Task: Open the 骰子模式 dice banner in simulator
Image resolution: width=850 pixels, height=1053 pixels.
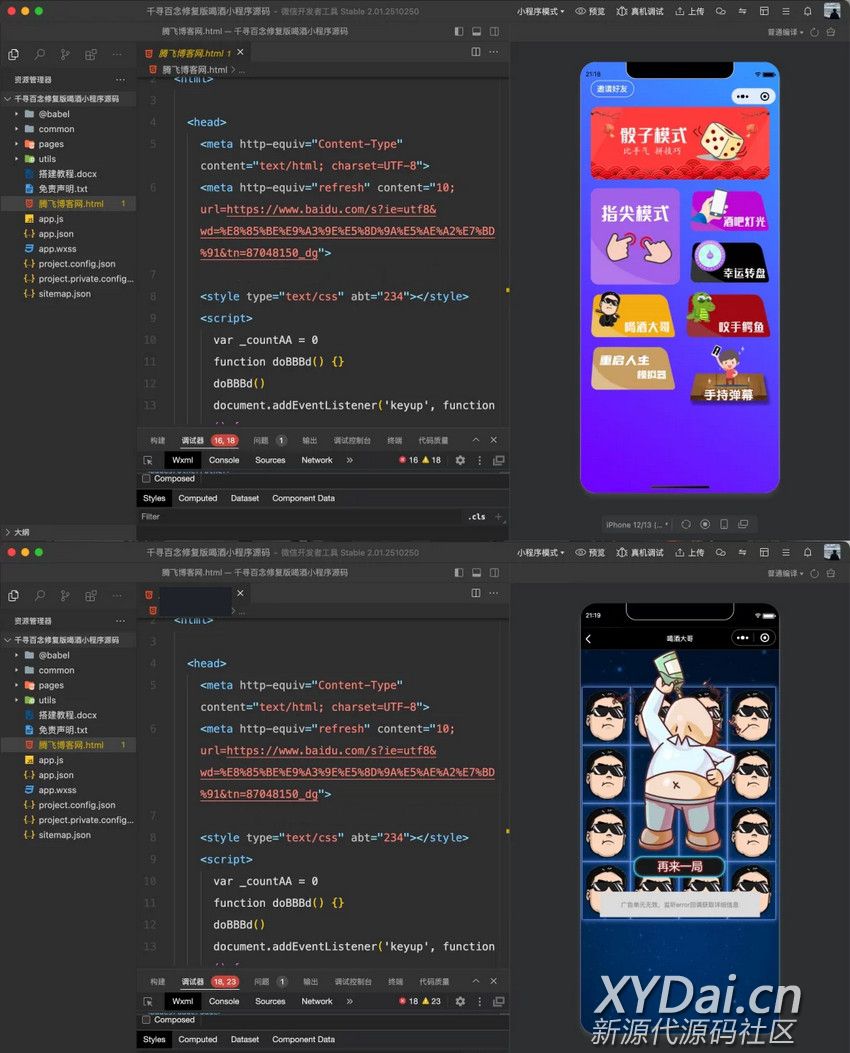Action: [x=680, y=143]
